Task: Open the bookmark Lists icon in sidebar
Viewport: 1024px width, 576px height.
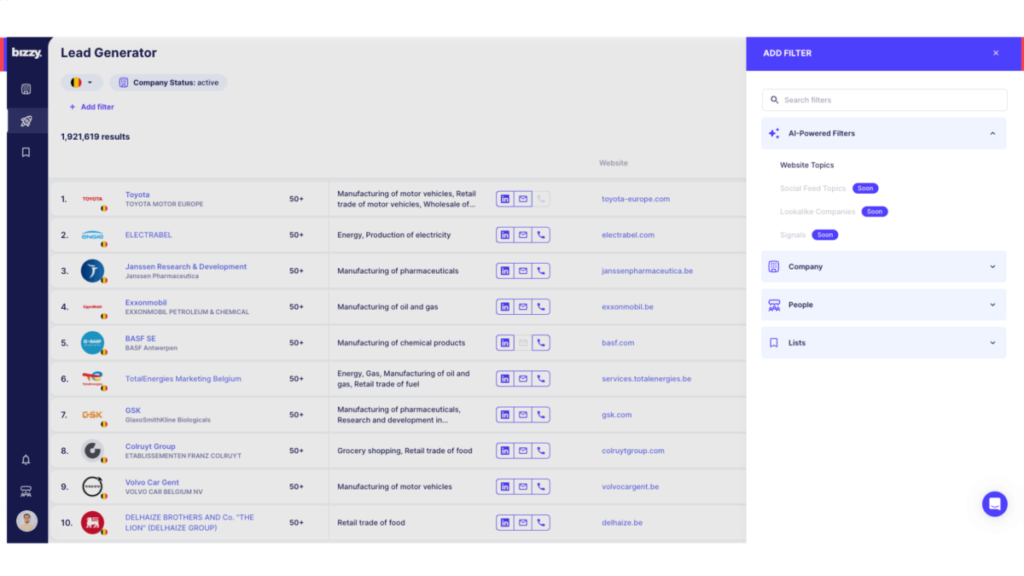Action: point(25,152)
